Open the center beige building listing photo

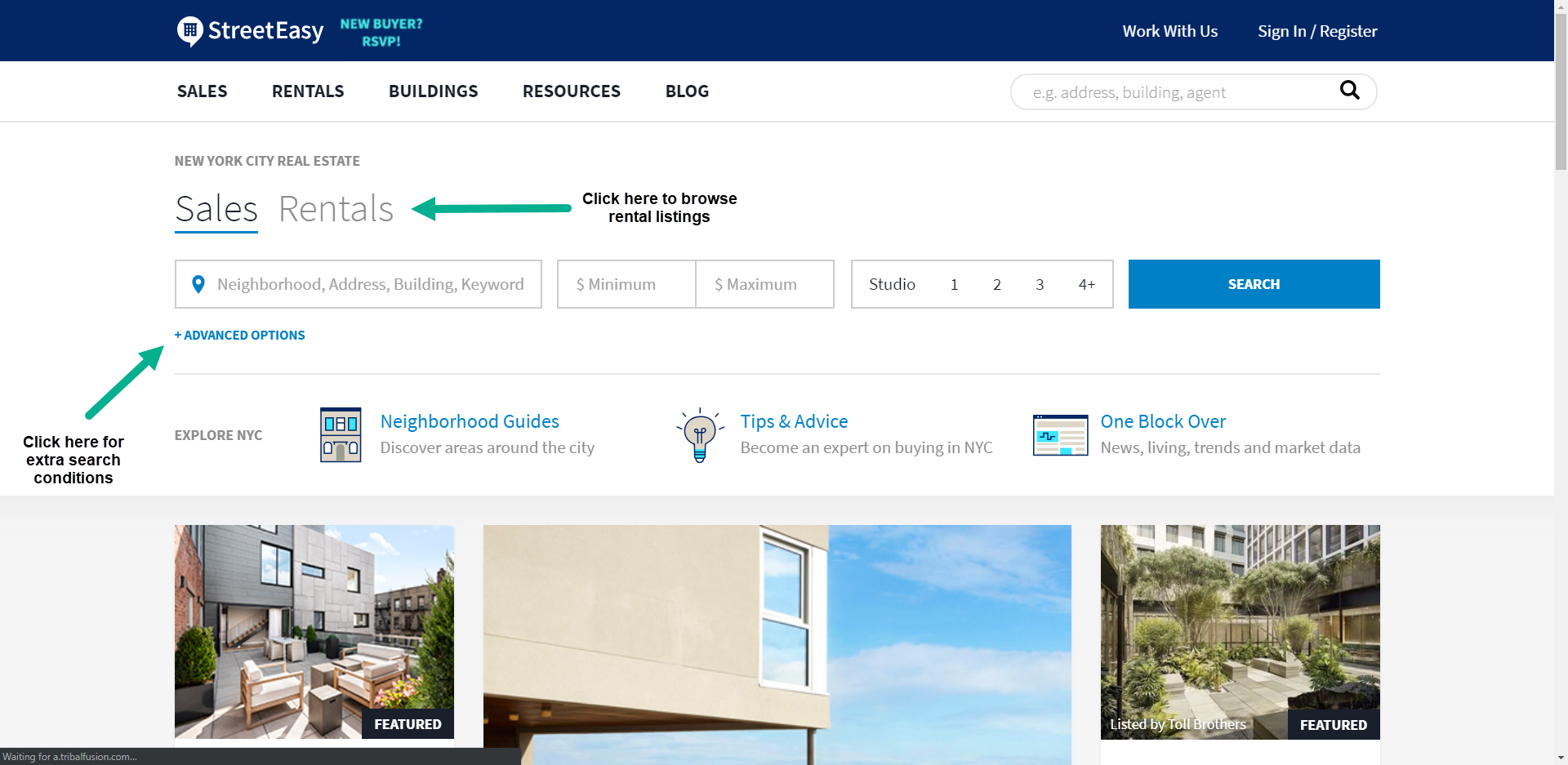coord(777,645)
